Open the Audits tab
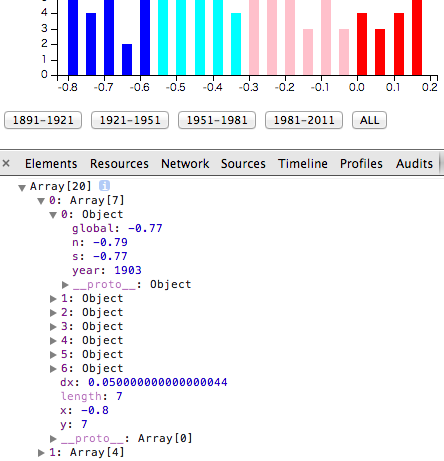This screenshot has width=444, height=461. pos(414,164)
